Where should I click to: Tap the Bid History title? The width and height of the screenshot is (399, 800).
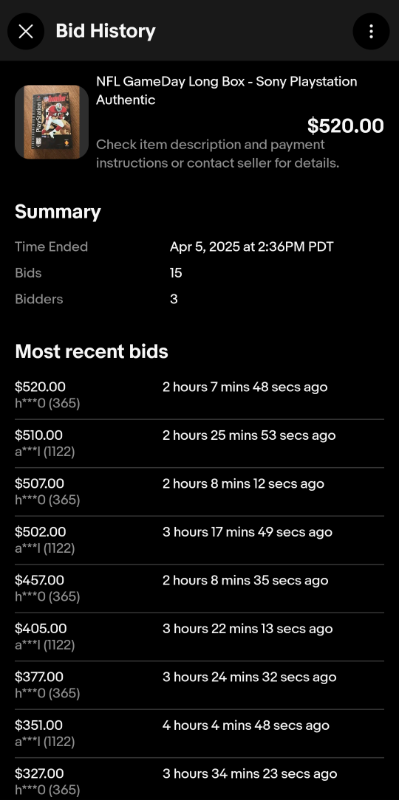(106, 31)
